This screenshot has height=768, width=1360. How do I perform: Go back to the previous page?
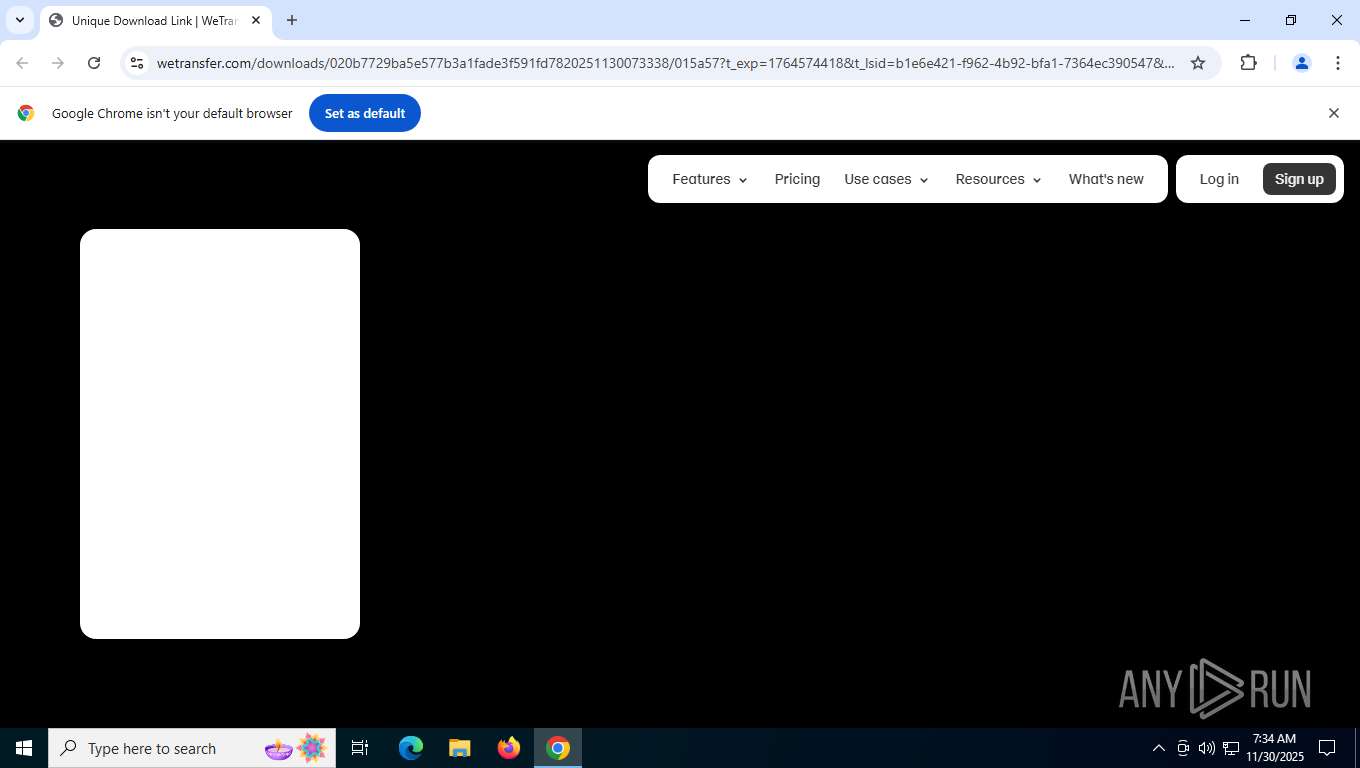point(22,63)
